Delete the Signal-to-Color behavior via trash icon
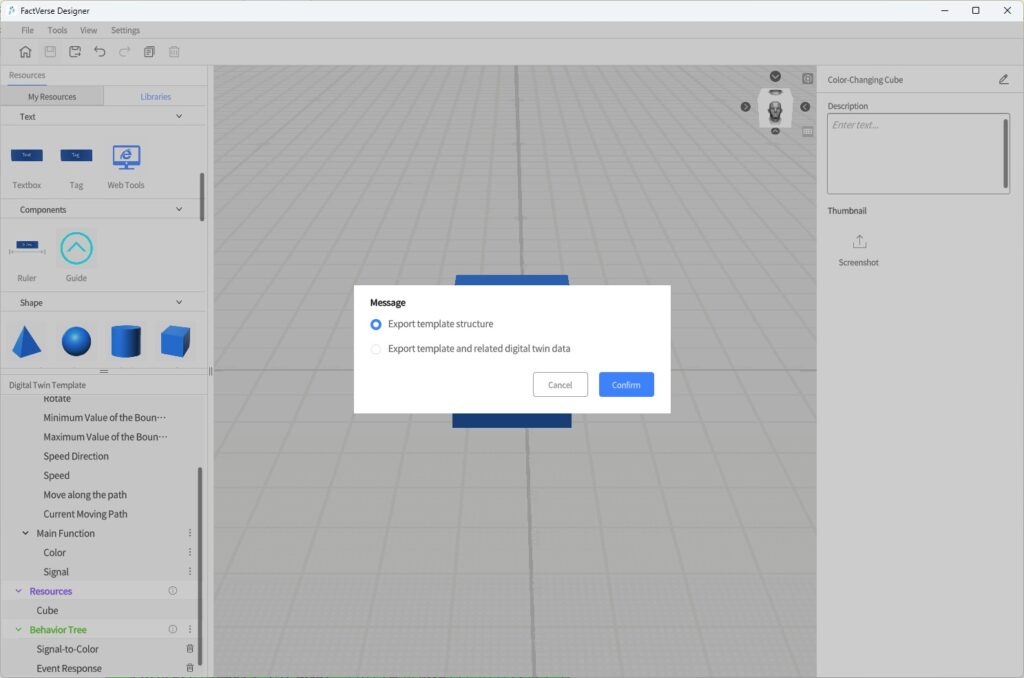Viewport: 1024px width, 678px height. [x=190, y=648]
